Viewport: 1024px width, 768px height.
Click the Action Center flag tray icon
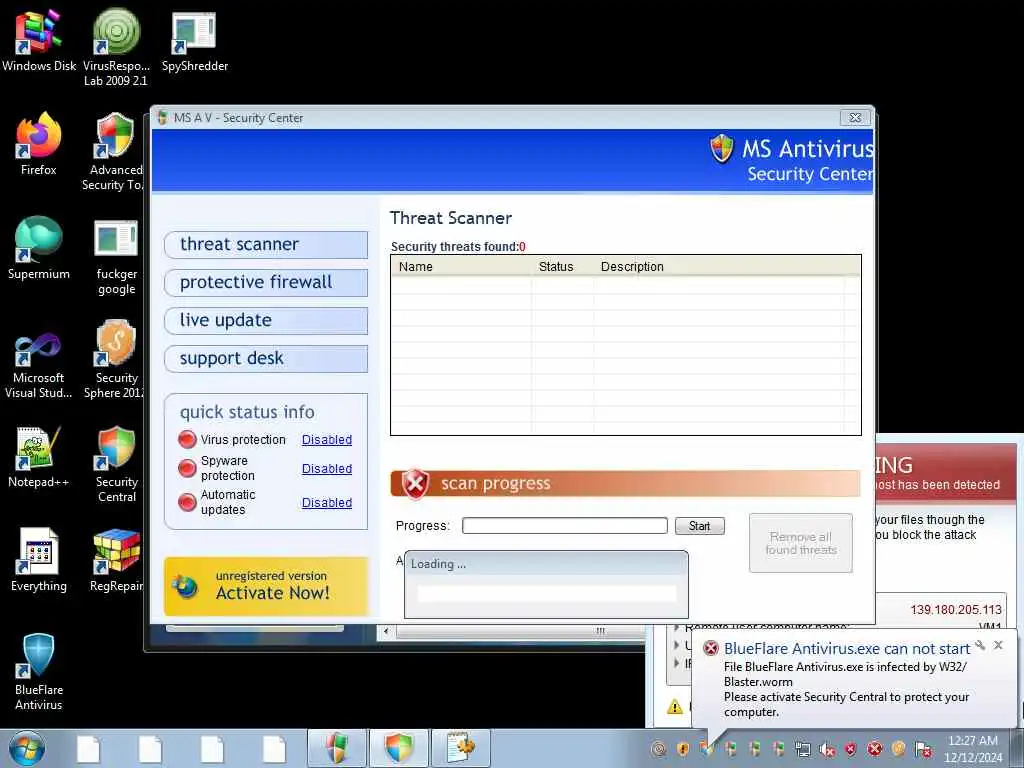coord(923,749)
